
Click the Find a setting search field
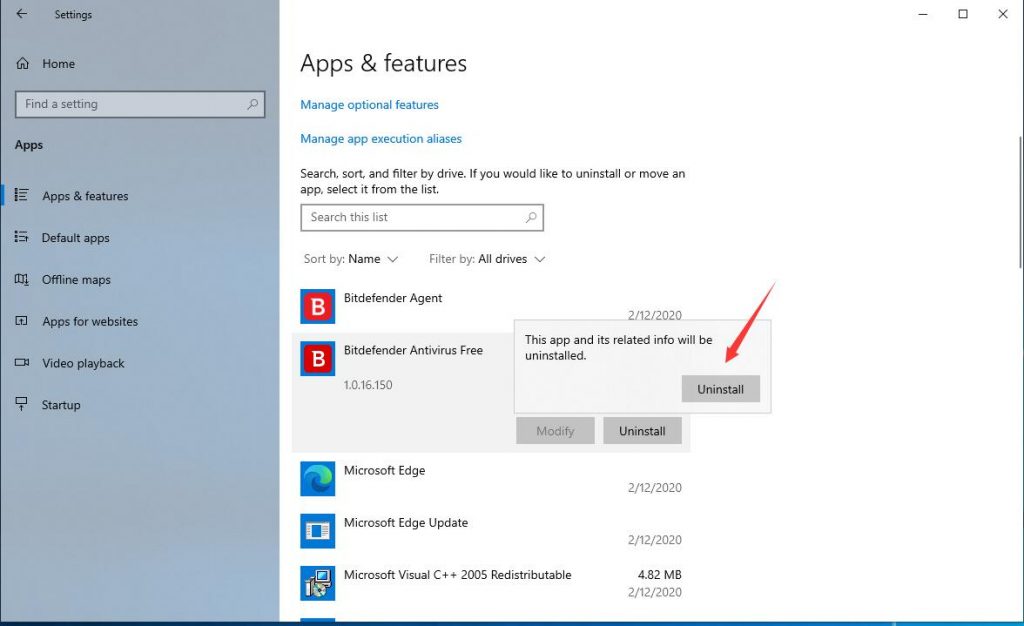point(140,104)
